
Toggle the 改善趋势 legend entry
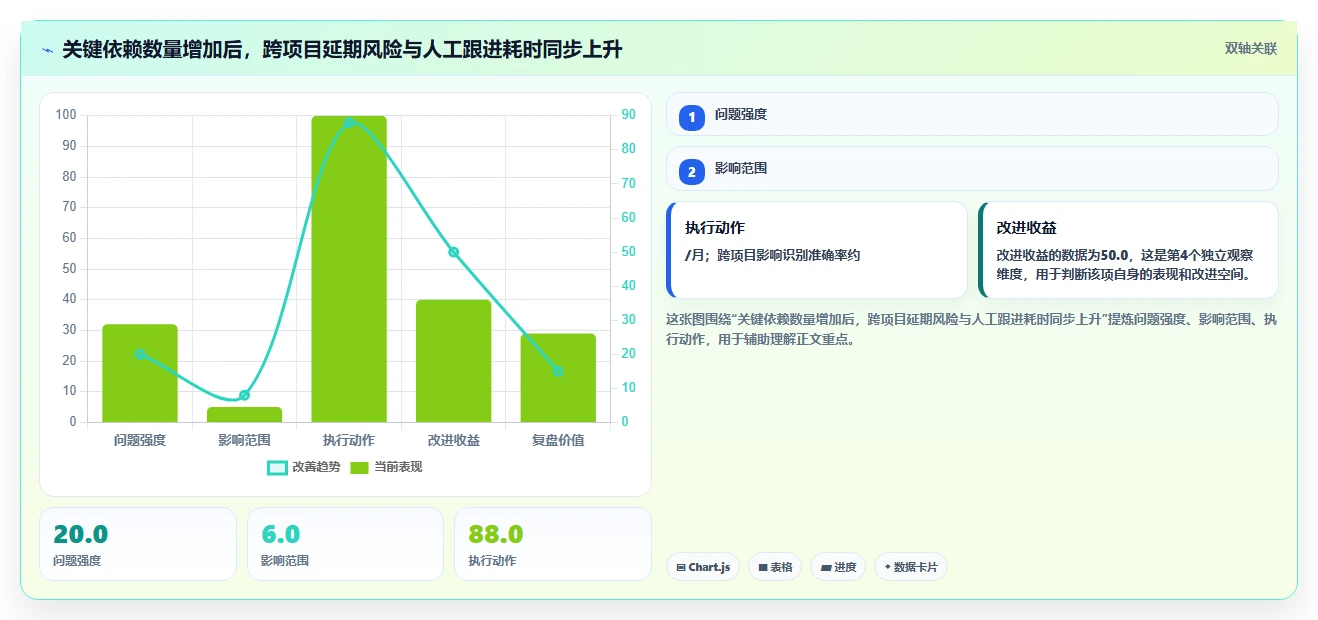(x=304, y=467)
